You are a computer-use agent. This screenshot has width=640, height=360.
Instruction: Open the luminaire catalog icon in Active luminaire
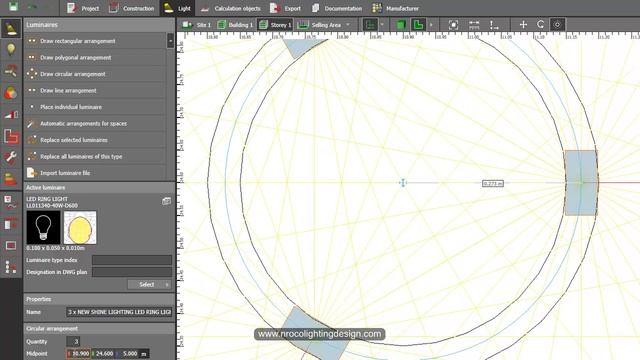click(166, 201)
